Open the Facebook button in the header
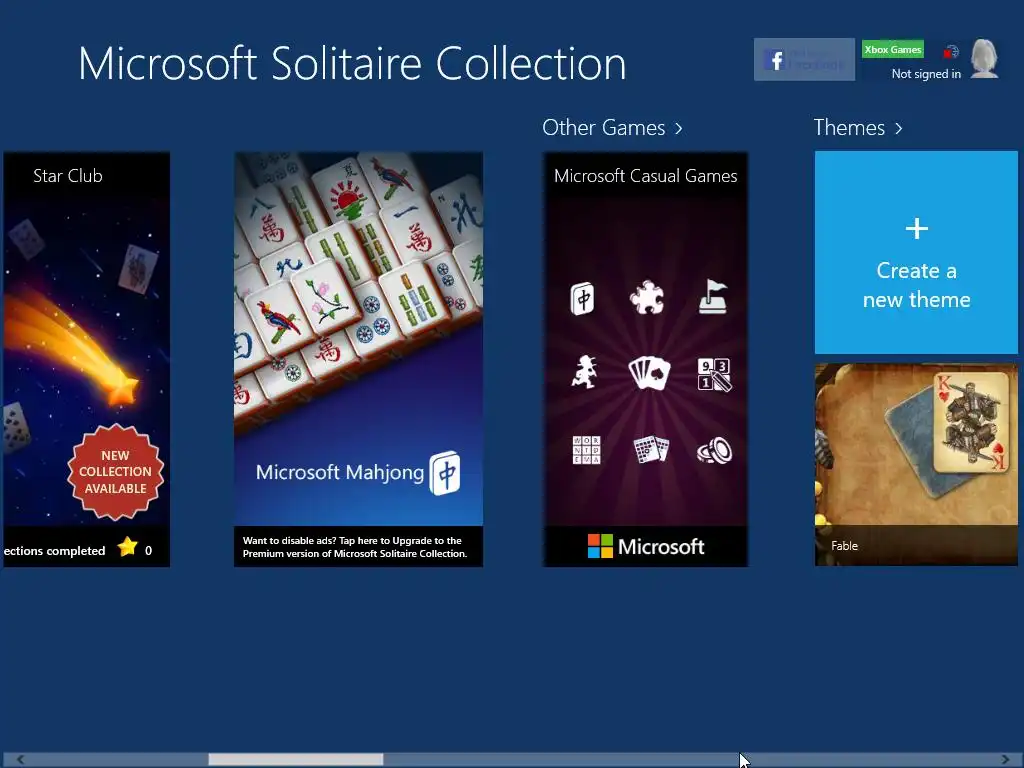This screenshot has height=768, width=1024. click(x=804, y=59)
